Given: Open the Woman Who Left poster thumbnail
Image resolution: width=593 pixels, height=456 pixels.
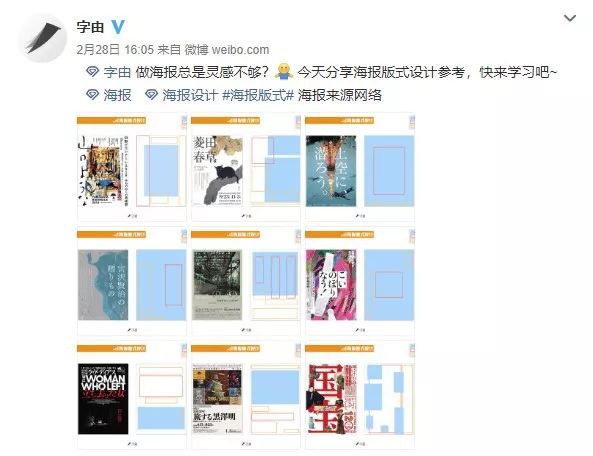Looking at the screenshot, I should click(132, 396).
